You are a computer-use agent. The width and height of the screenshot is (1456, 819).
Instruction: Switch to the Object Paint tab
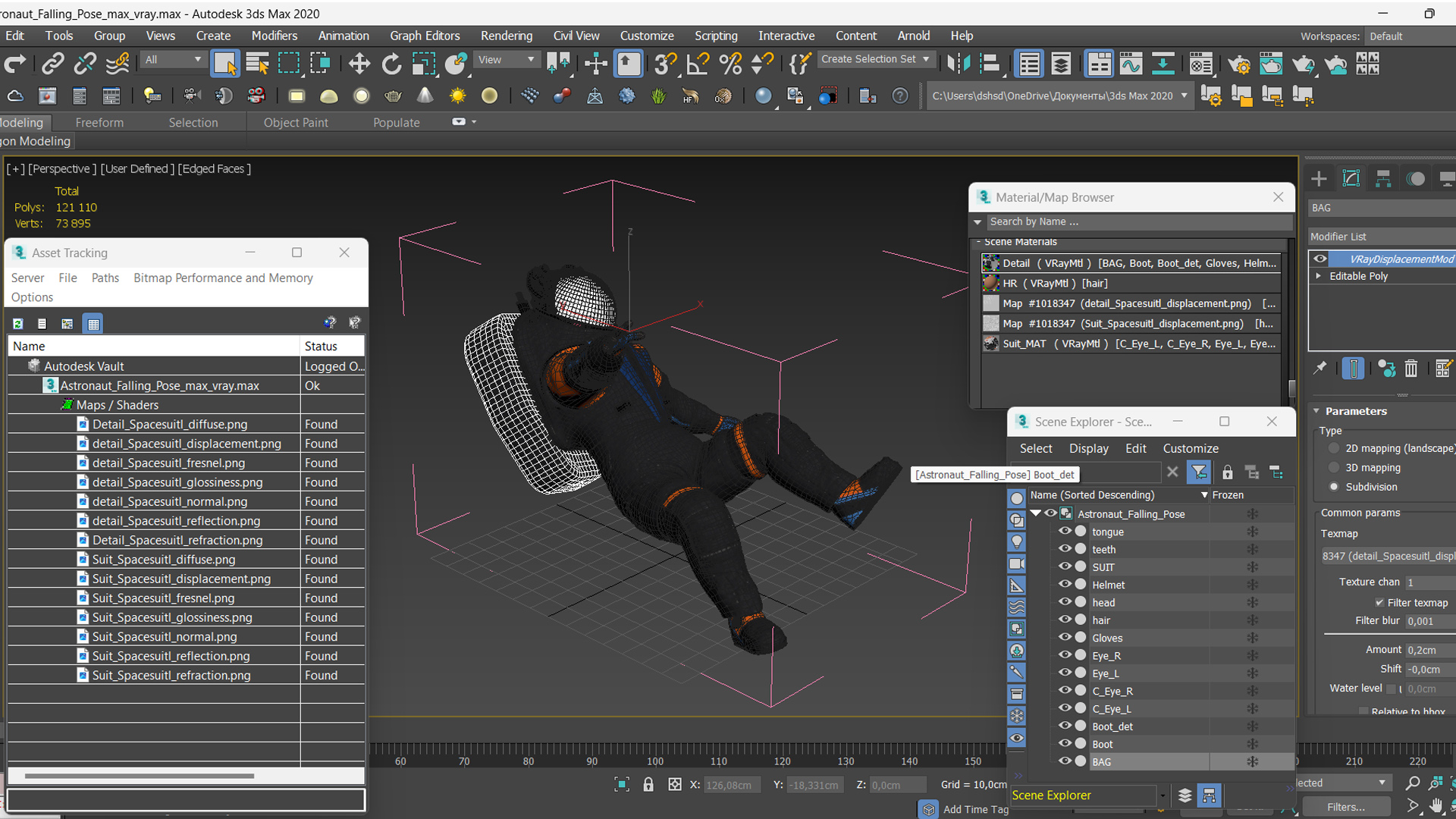pos(296,123)
